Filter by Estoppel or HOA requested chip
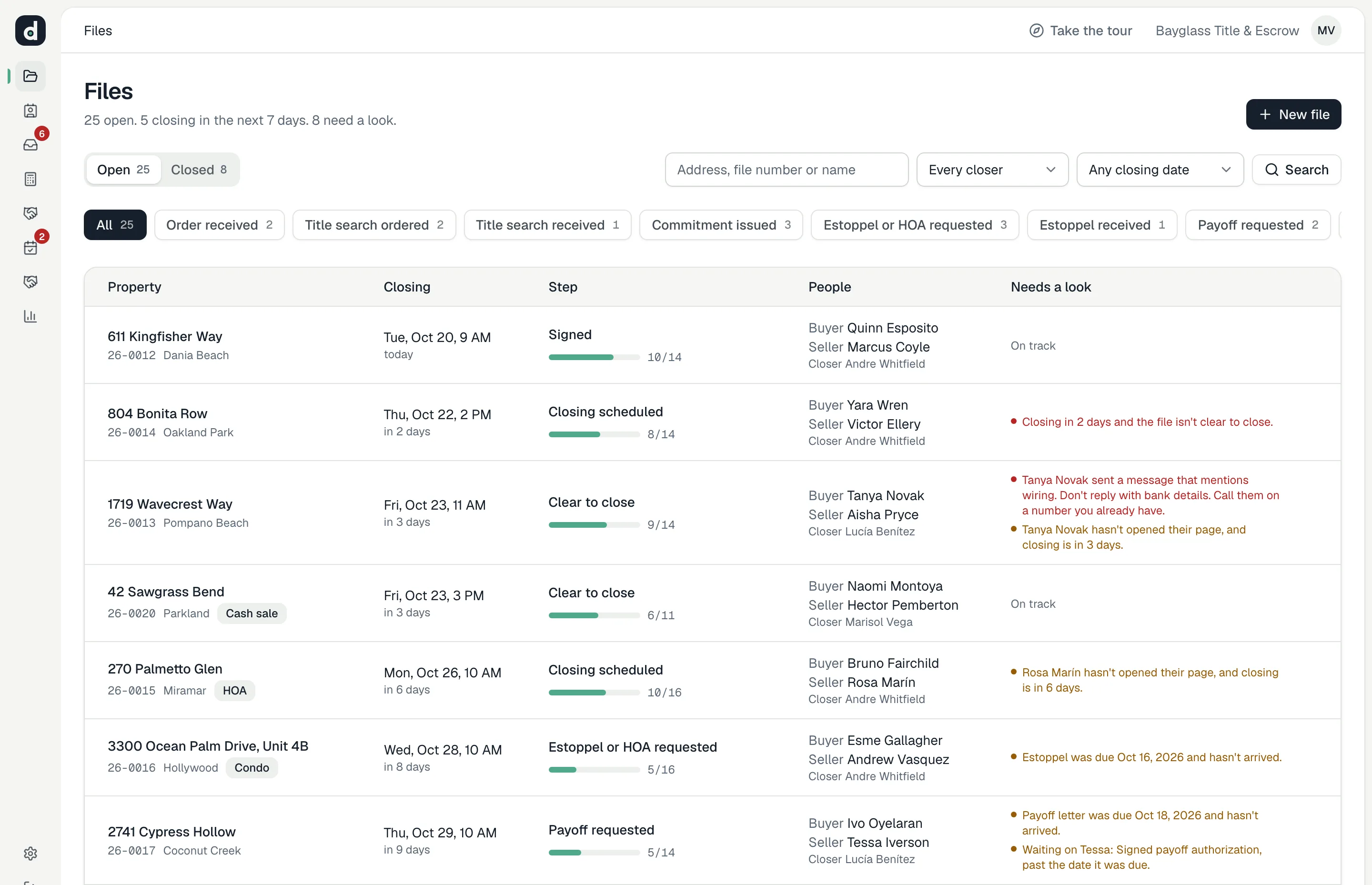This screenshot has height=885, width=1372. (x=915, y=225)
